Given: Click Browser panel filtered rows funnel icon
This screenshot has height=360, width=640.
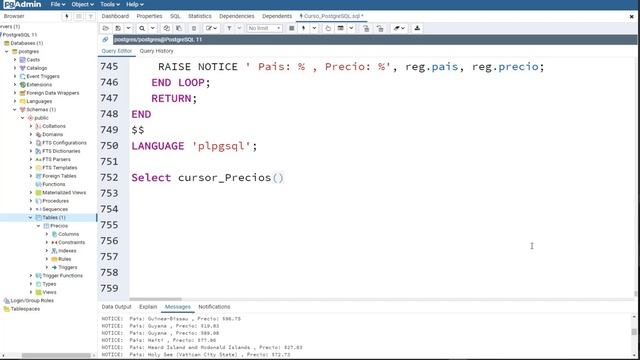Looking at the screenshot, I should click(x=91, y=16).
